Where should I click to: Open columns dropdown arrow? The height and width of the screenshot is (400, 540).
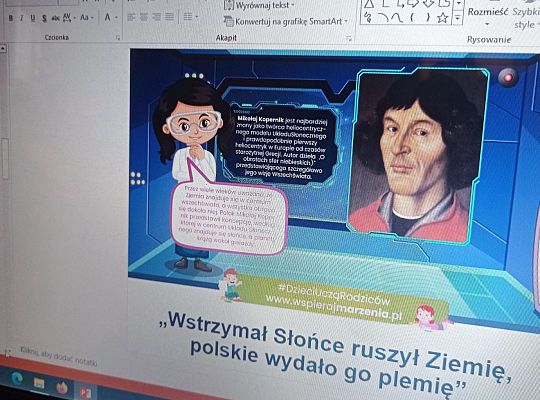pyautogui.click(x=197, y=17)
